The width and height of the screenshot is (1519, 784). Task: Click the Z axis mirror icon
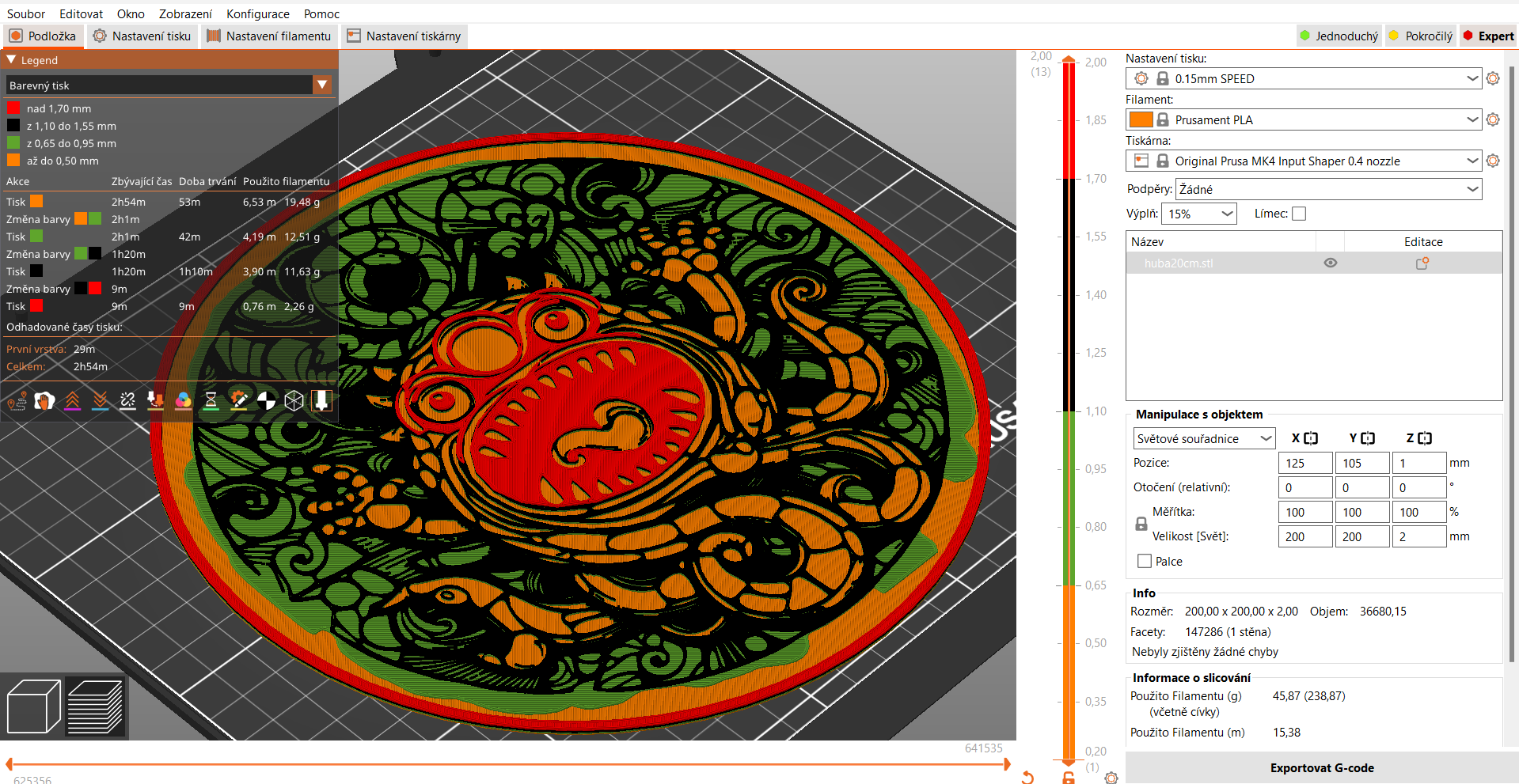(x=1425, y=438)
